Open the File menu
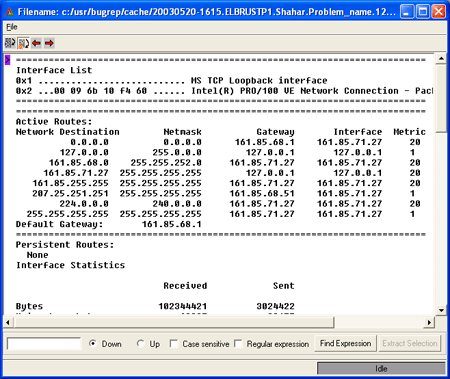450x379 pixels. (x=12, y=27)
